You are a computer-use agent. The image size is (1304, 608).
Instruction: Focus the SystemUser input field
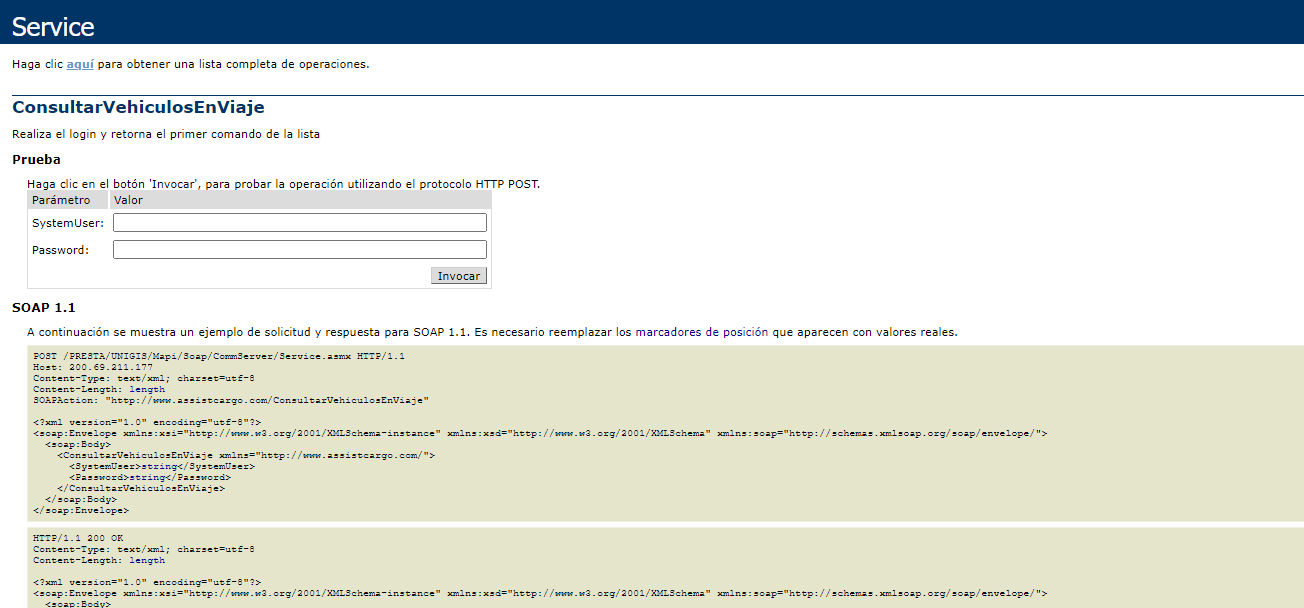[300, 223]
